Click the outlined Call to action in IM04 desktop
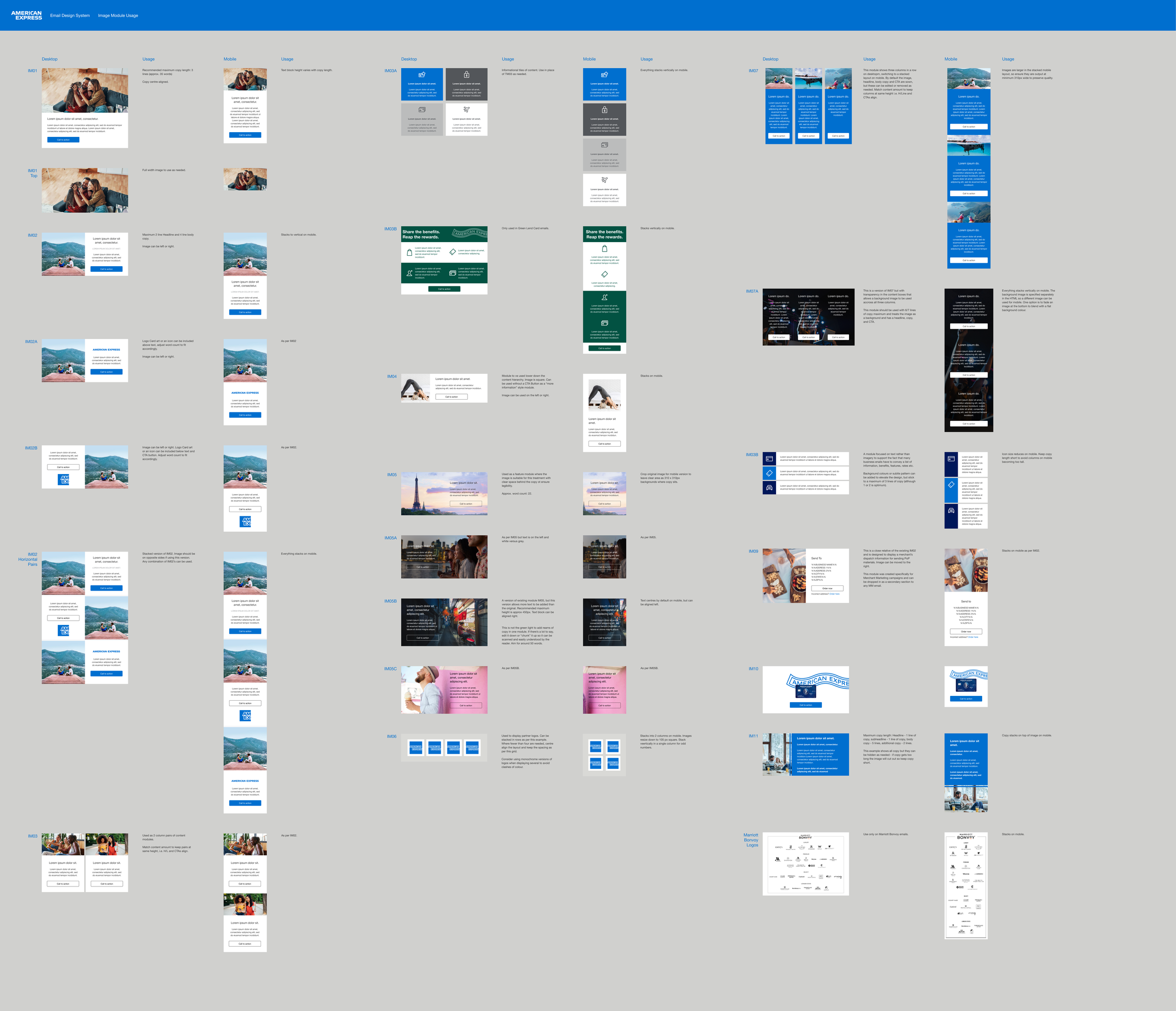Screen dimensions: 1176x1011 452,396
